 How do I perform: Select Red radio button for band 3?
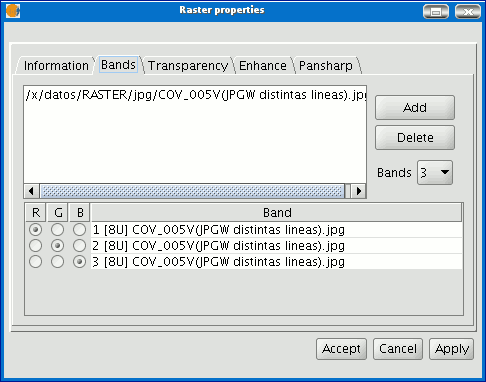coord(36,262)
